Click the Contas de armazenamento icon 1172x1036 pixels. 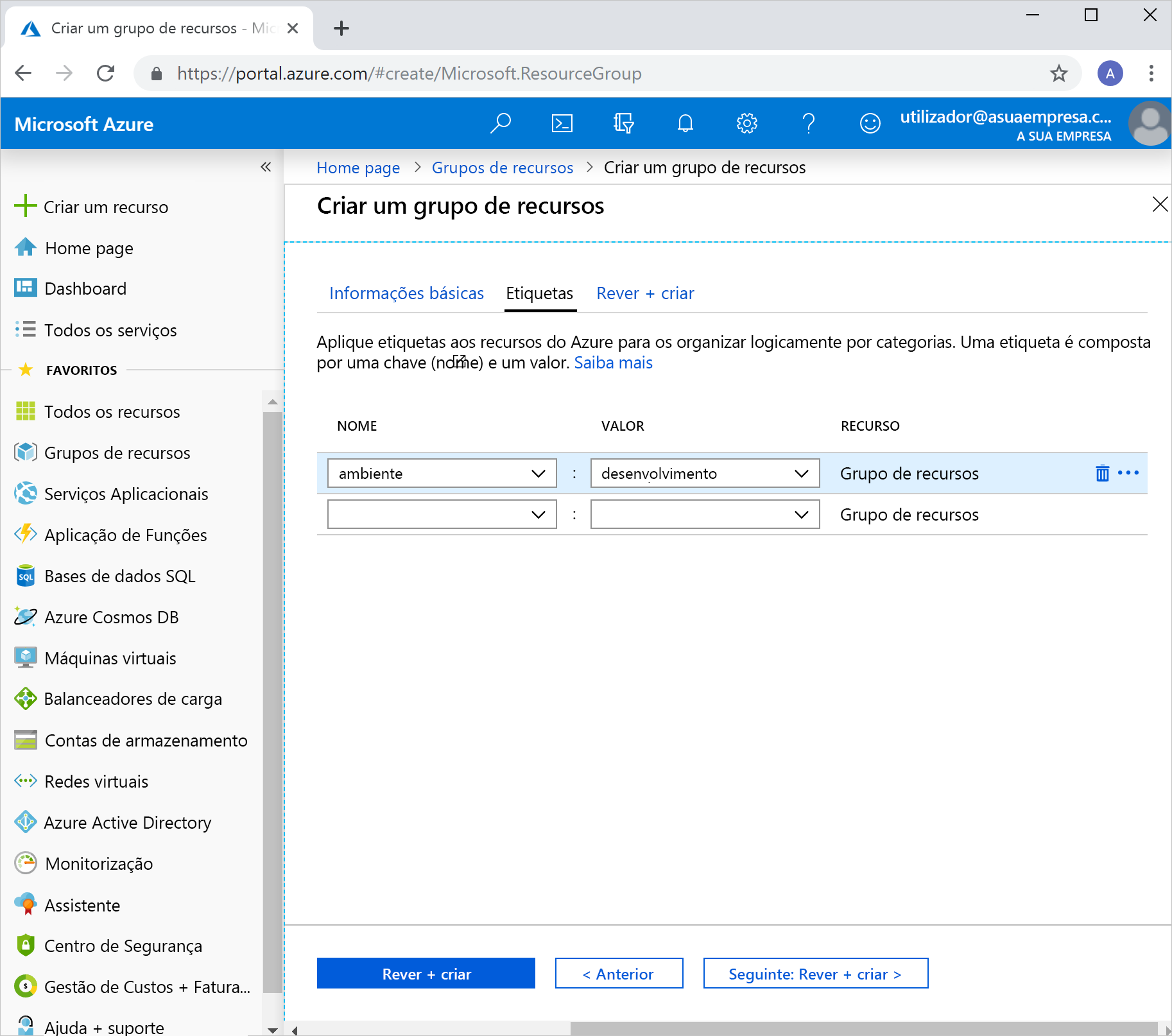pos(26,740)
